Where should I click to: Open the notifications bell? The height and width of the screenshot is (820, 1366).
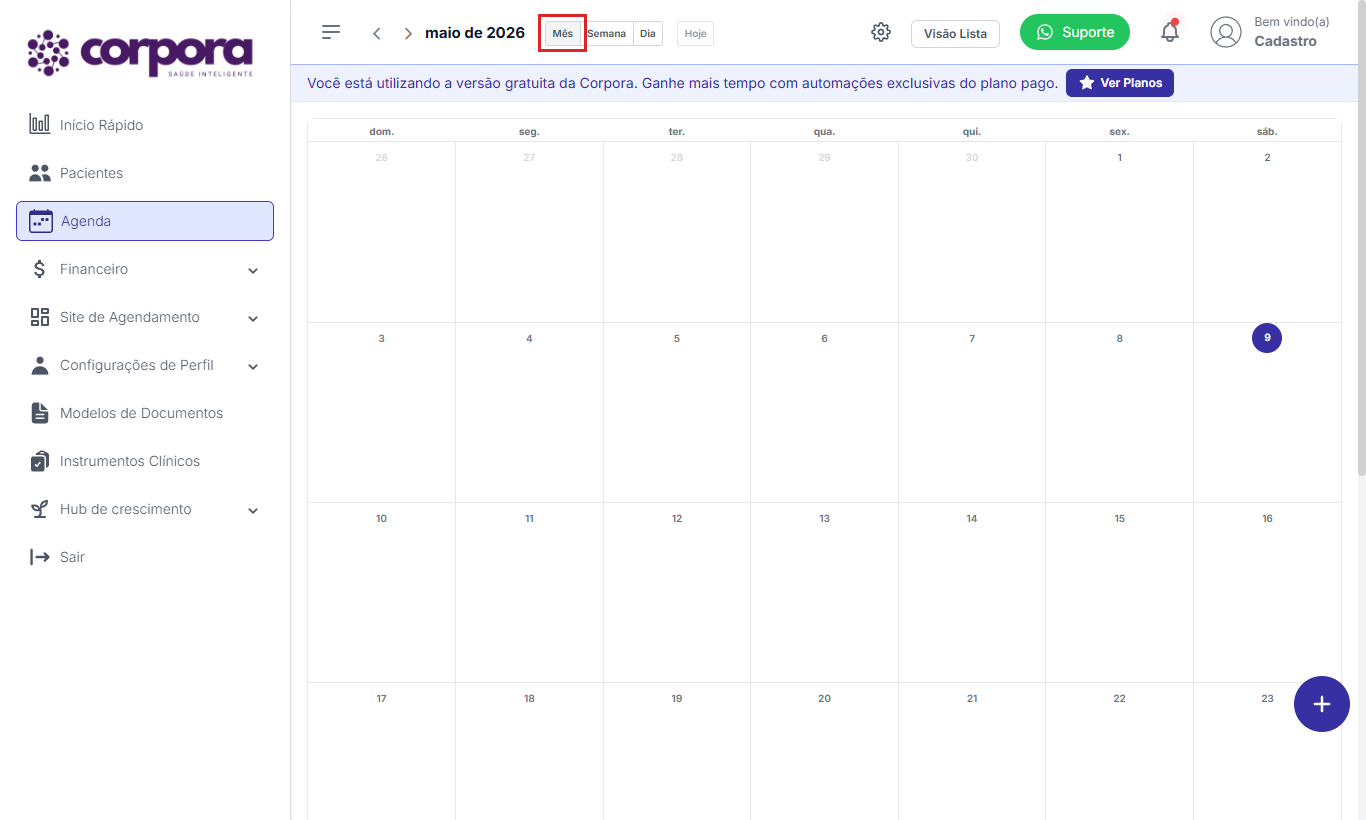point(1170,32)
